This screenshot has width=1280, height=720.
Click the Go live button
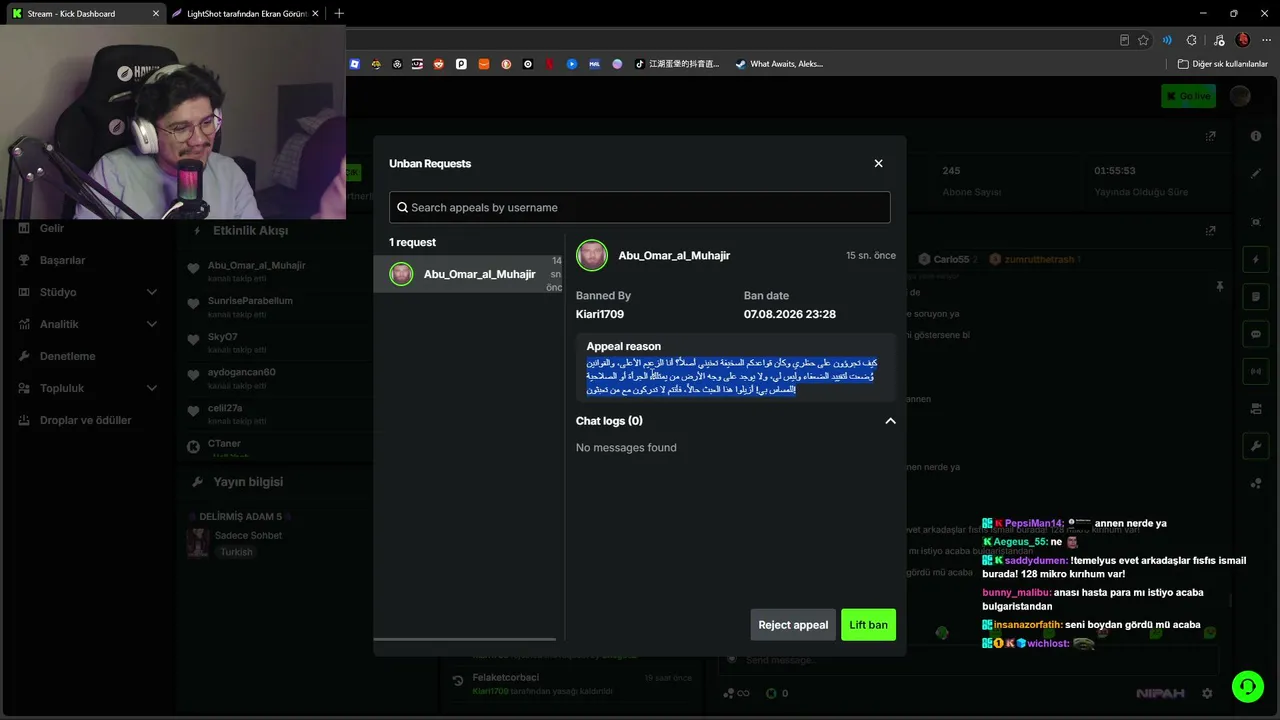[1188, 96]
